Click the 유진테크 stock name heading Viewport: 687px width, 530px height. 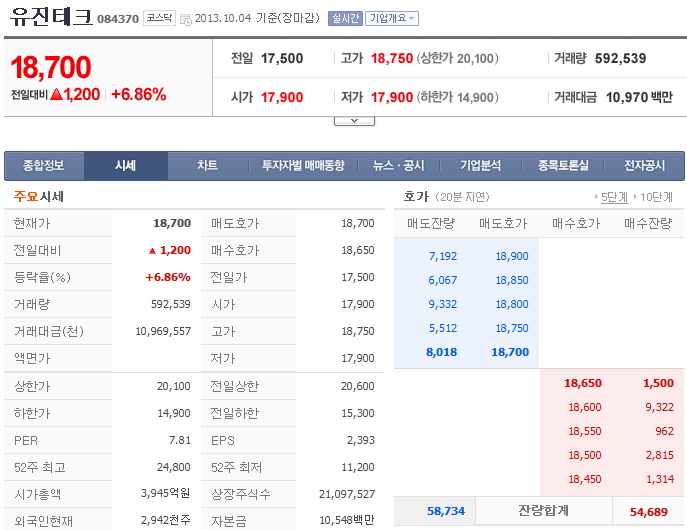tap(51, 17)
